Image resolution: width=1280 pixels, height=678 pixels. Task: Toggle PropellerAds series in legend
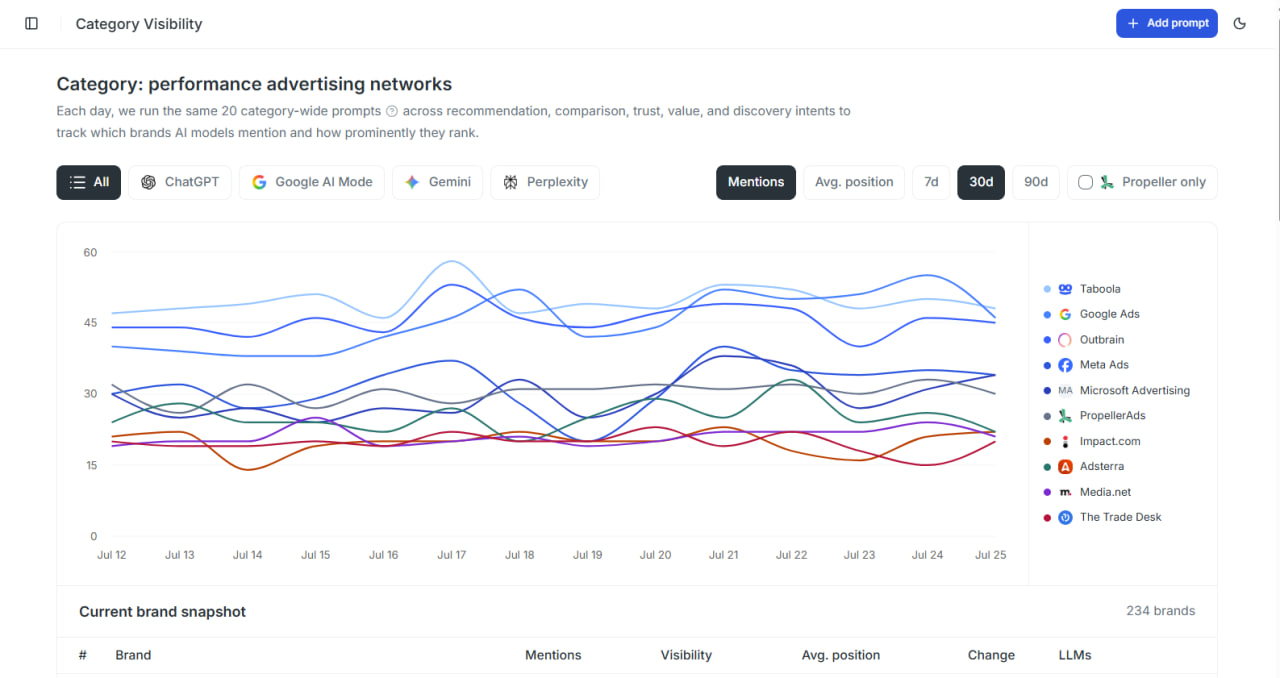pyautogui.click(x=1094, y=416)
